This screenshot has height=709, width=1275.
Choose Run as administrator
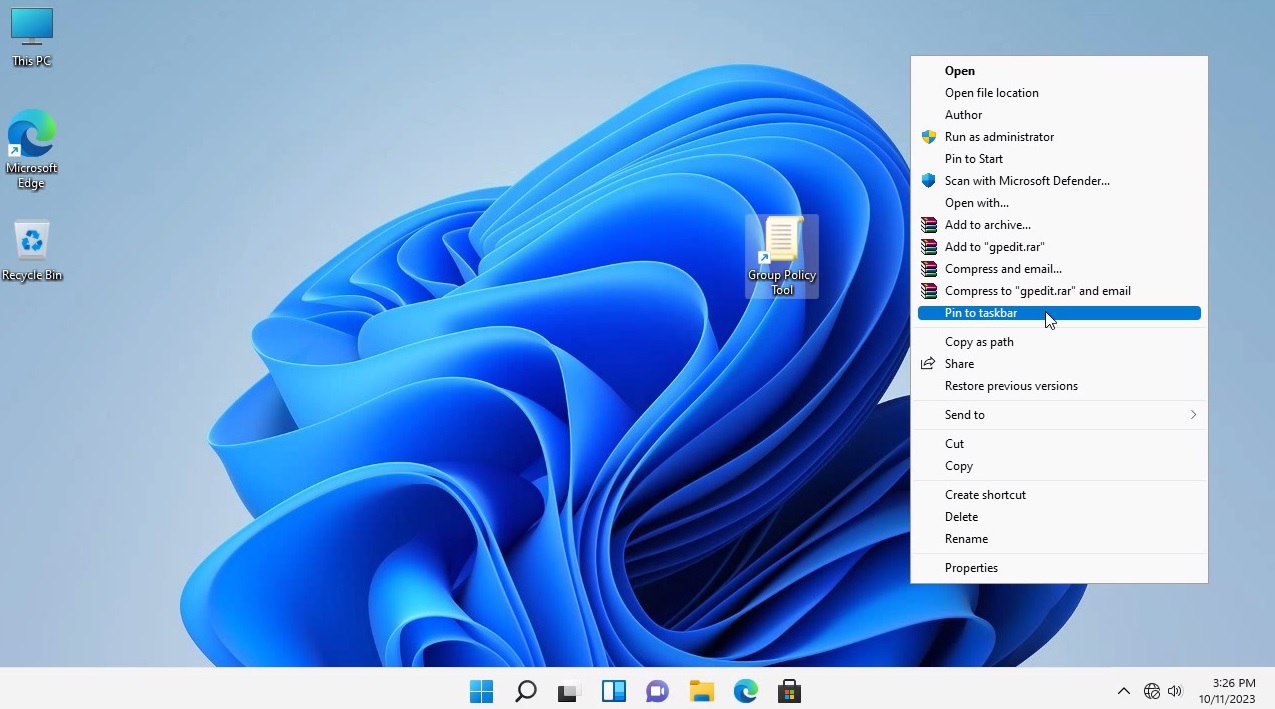click(1059, 137)
